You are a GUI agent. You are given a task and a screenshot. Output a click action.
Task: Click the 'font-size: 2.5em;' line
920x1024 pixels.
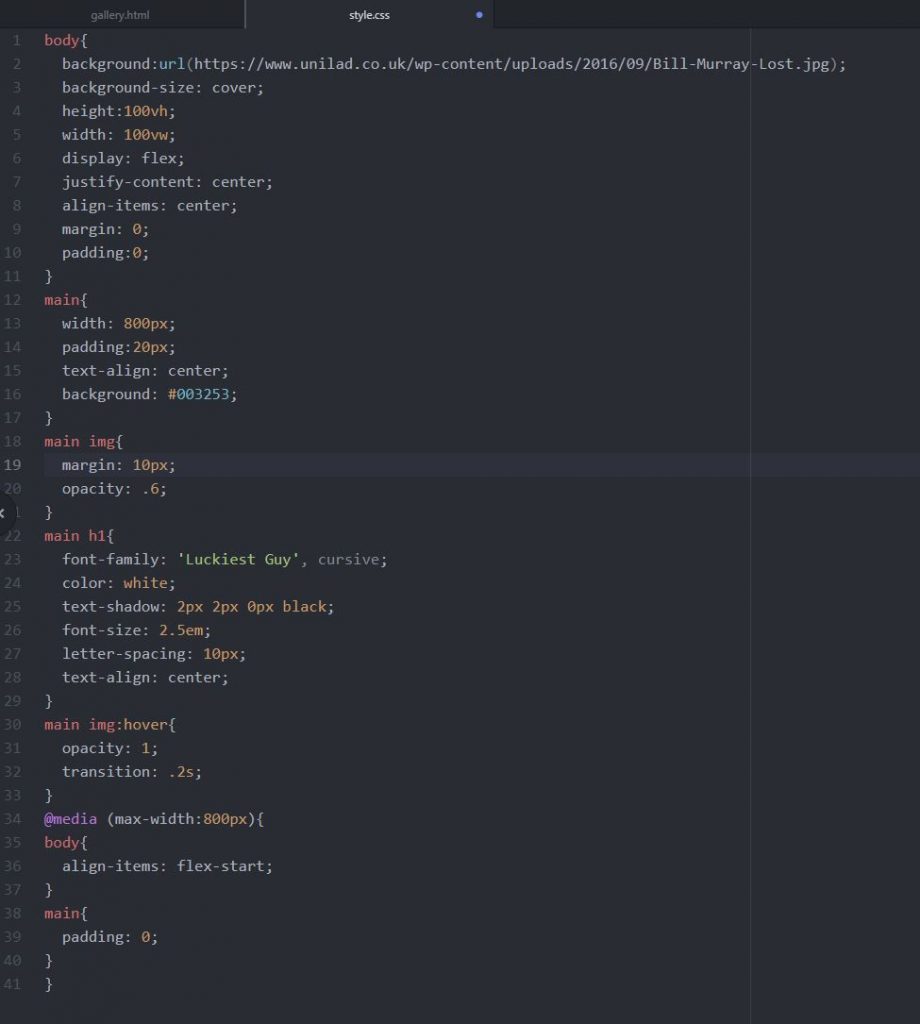(136, 630)
